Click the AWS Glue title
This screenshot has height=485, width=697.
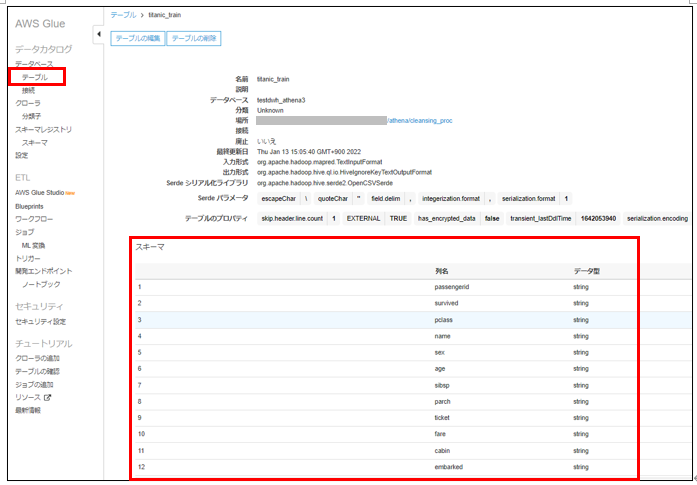click(x=40, y=24)
